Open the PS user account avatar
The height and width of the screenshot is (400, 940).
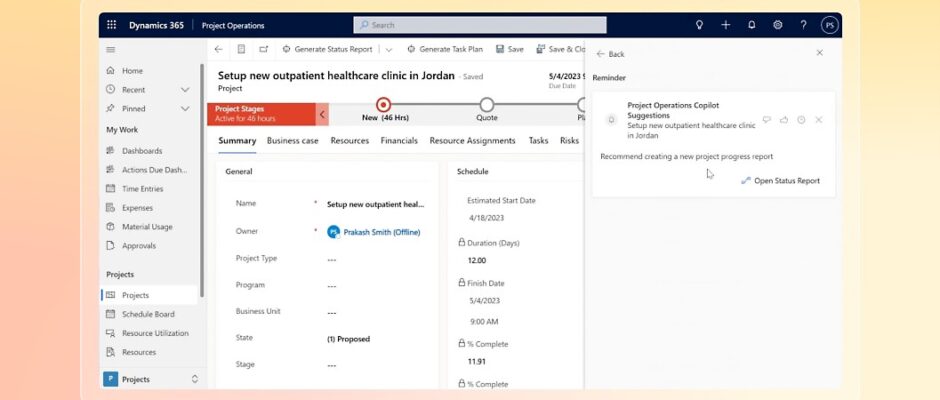pyautogui.click(x=830, y=25)
